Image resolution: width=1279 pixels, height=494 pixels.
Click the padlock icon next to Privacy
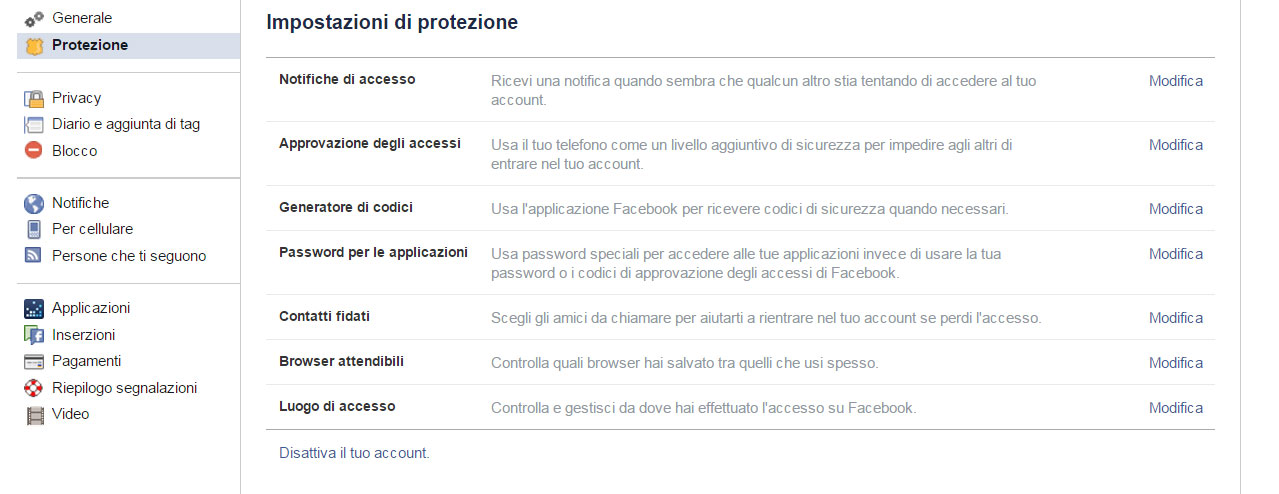point(35,98)
